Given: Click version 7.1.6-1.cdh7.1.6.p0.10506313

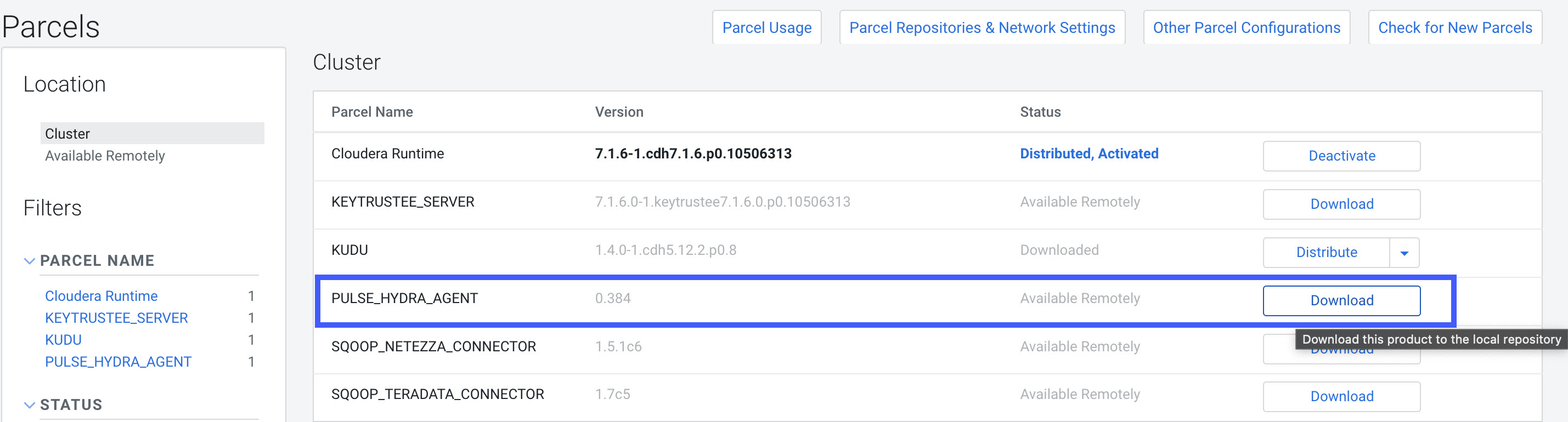Looking at the screenshot, I should [693, 154].
